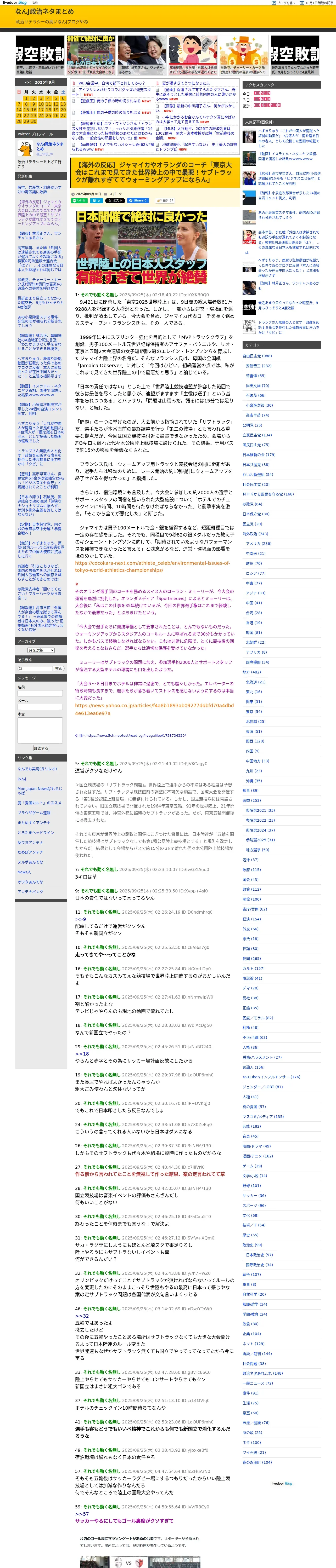Open 地方 (482) category

coord(252,672)
